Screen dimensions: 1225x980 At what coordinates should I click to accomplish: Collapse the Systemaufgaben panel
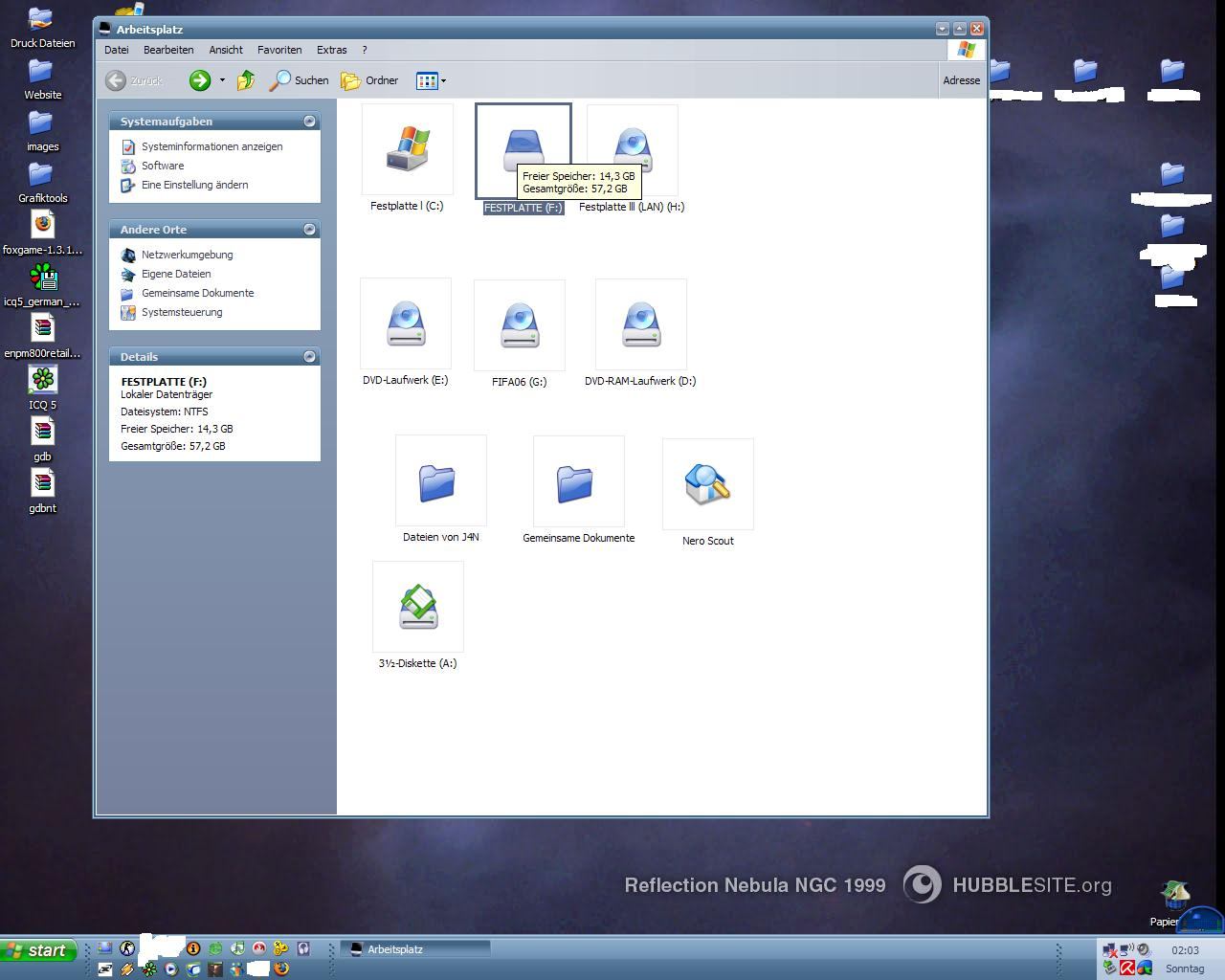pyautogui.click(x=309, y=122)
